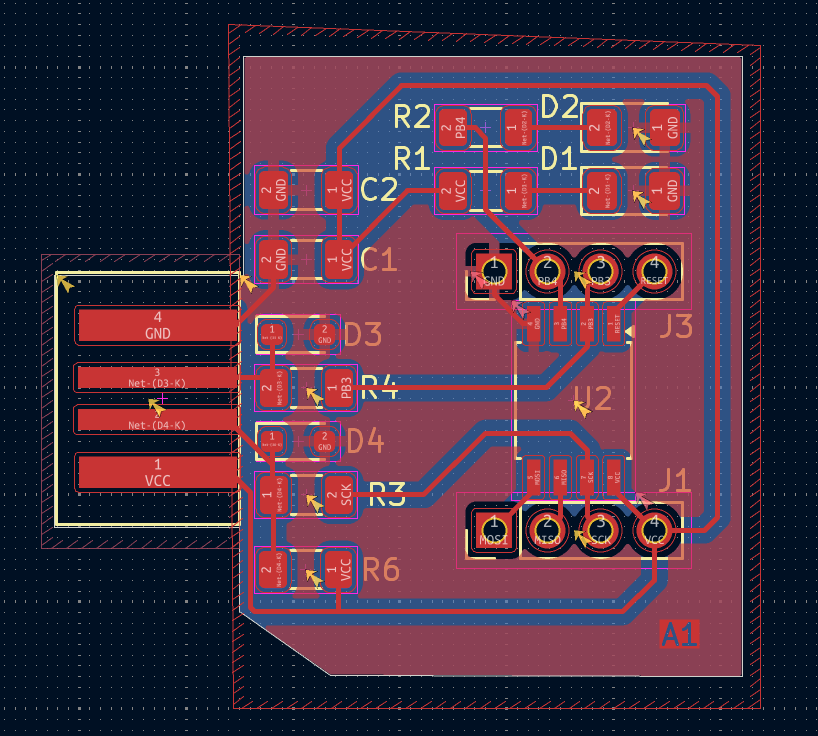818x736 pixels.
Task: Select the VCC pad of resistor R6
Action: tap(339, 570)
